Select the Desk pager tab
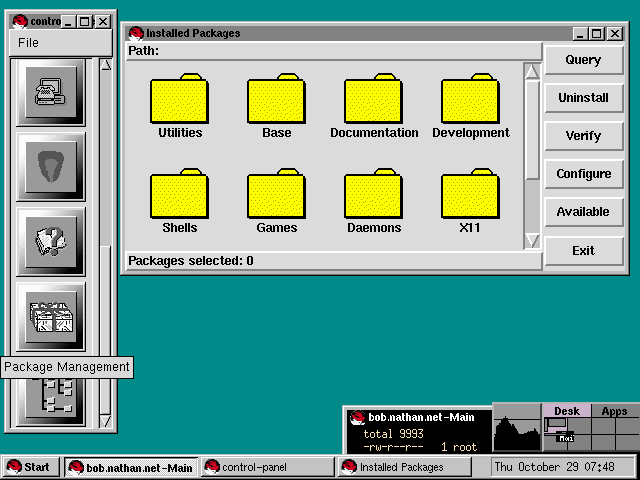Image resolution: width=640 pixels, height=480 pixels. click(x=567, y=411)
